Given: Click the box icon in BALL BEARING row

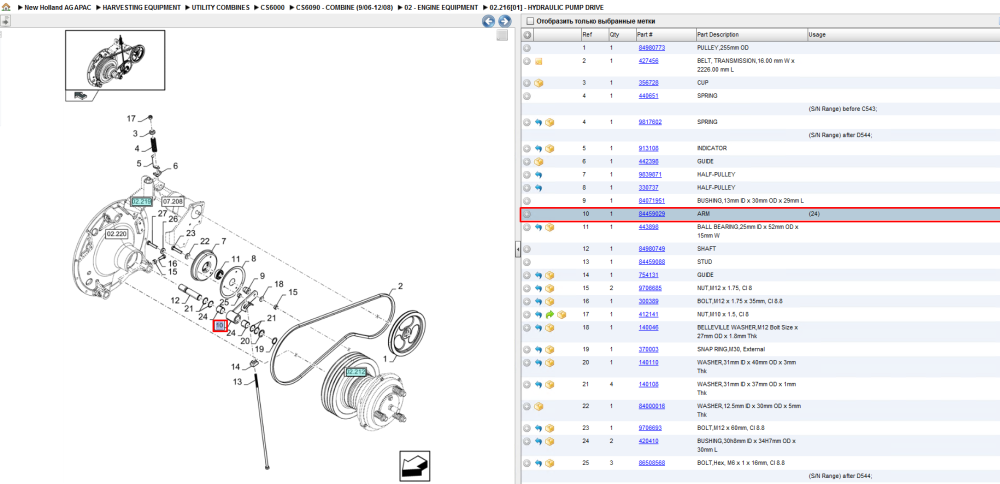Looking at the screenshot, I should click(x=549, y=227).
